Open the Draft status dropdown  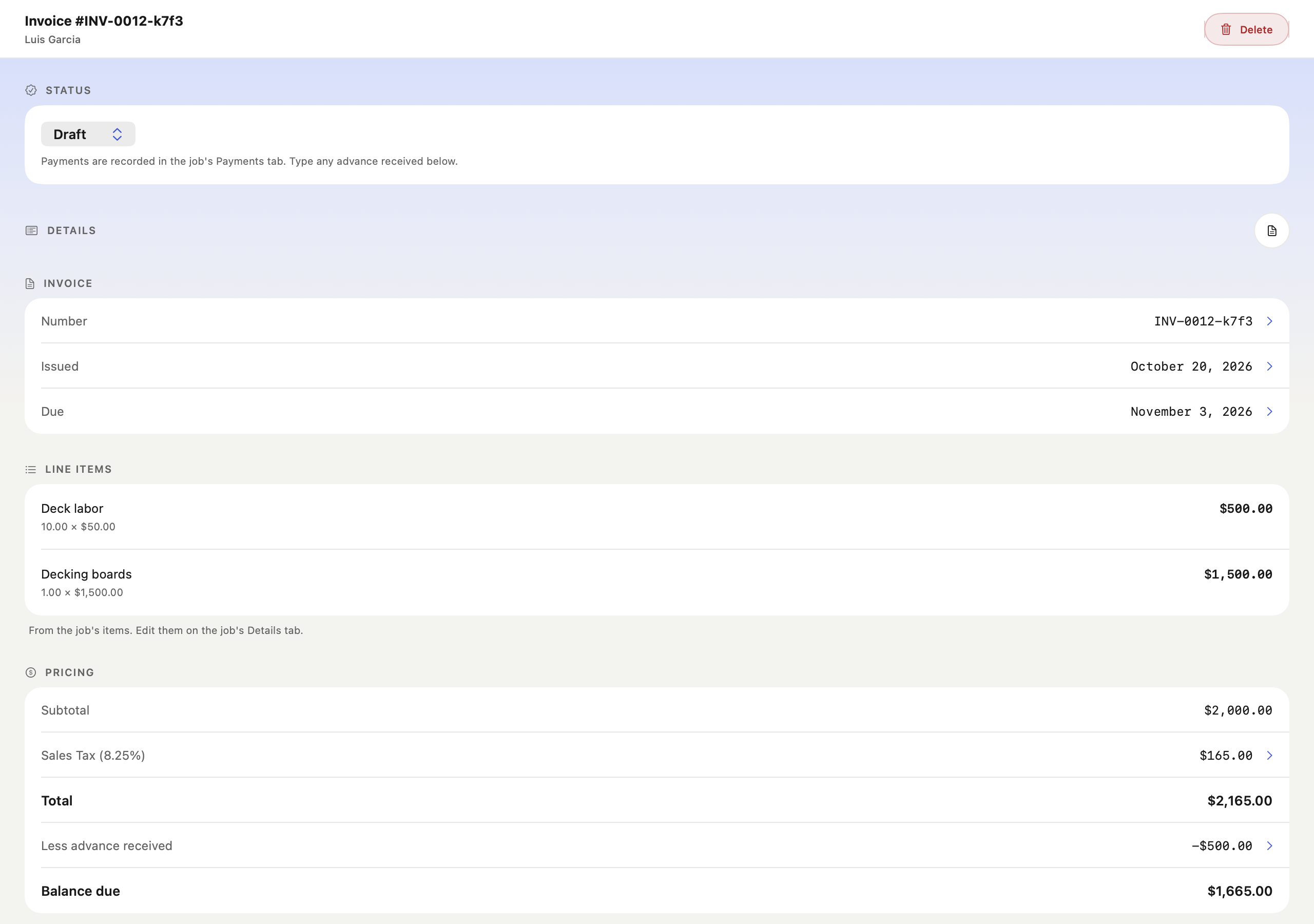pyautogui.click(x=88, y=134)
